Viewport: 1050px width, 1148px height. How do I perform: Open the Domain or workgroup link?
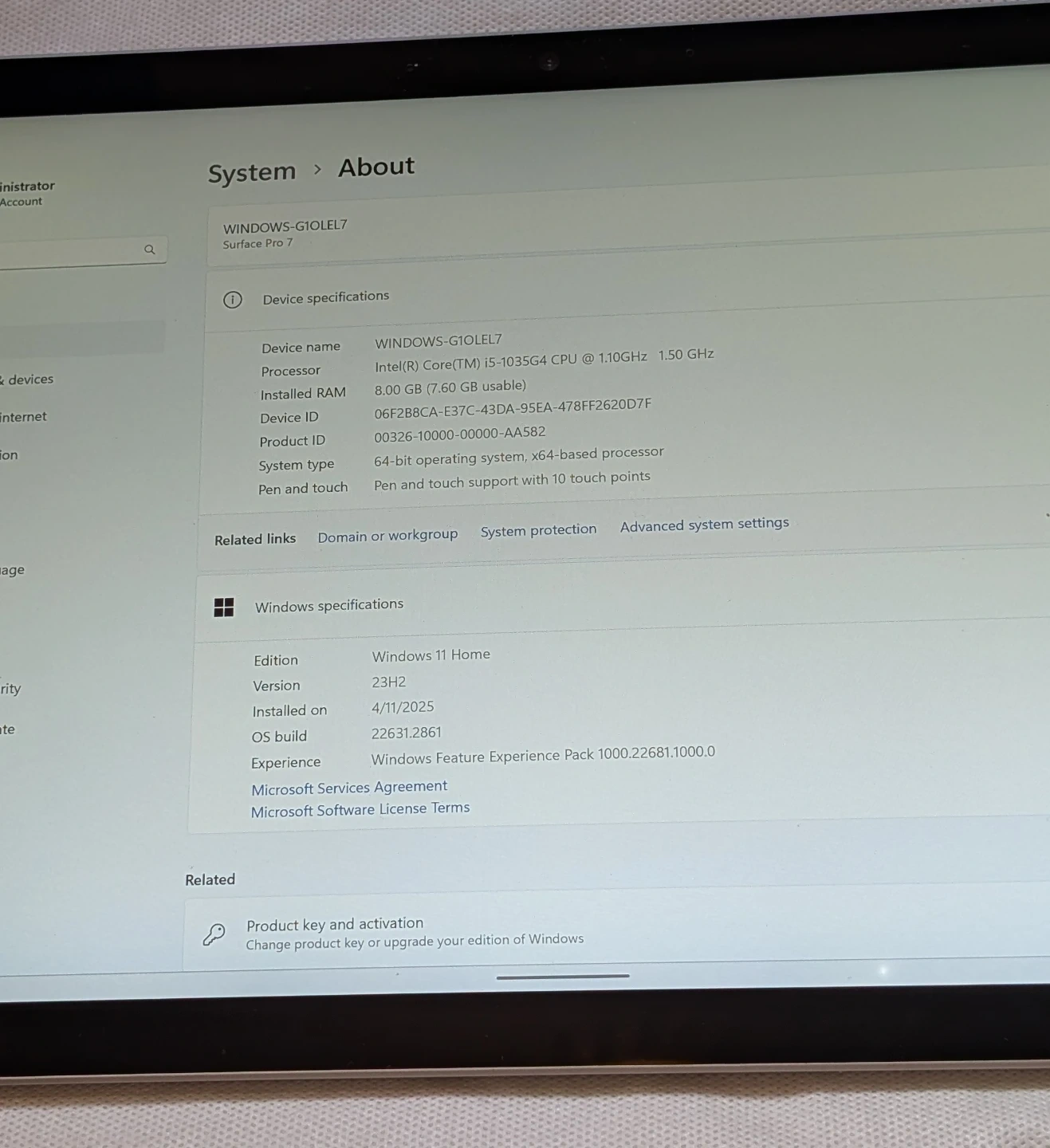pyautogui.click(x=387, y=536)
